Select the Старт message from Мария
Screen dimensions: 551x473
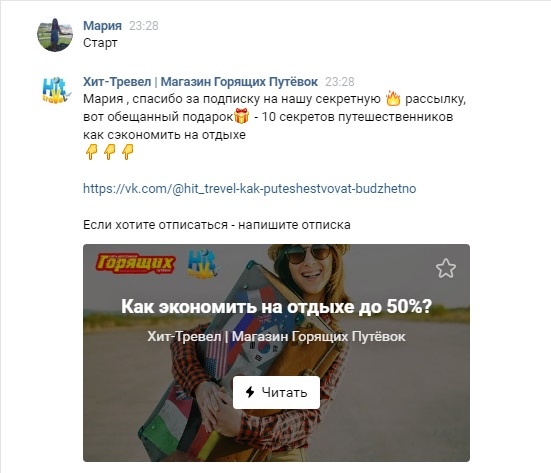click(x=100, y=43)
